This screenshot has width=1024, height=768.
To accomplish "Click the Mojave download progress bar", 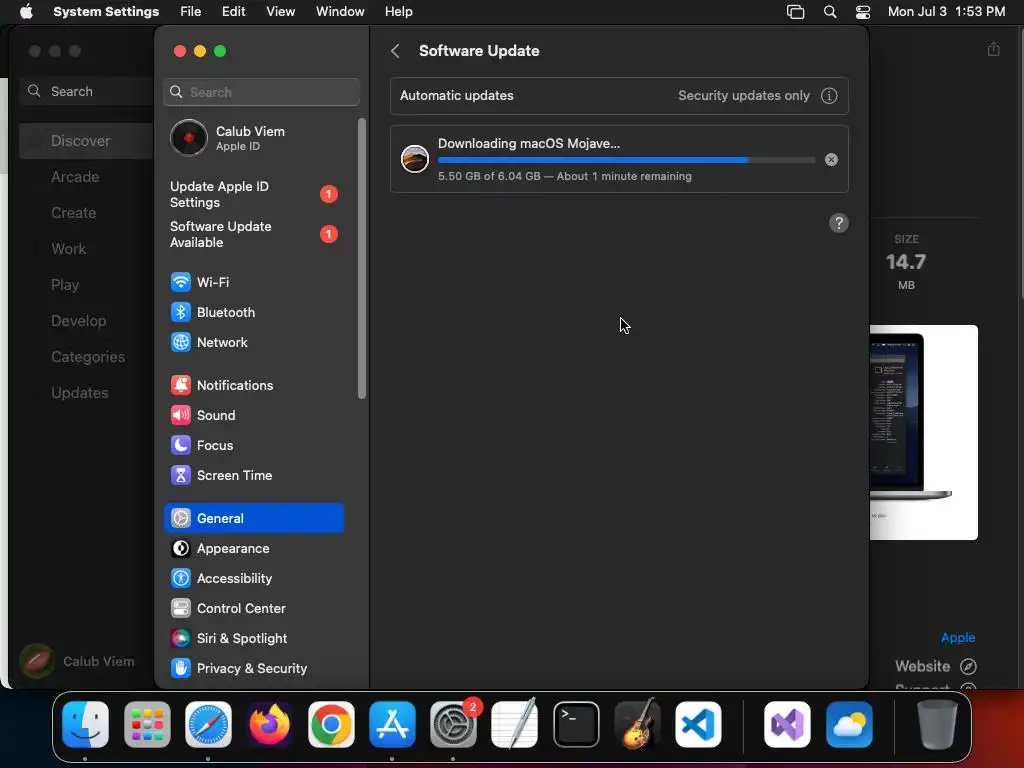I will [x=626, y=160].
